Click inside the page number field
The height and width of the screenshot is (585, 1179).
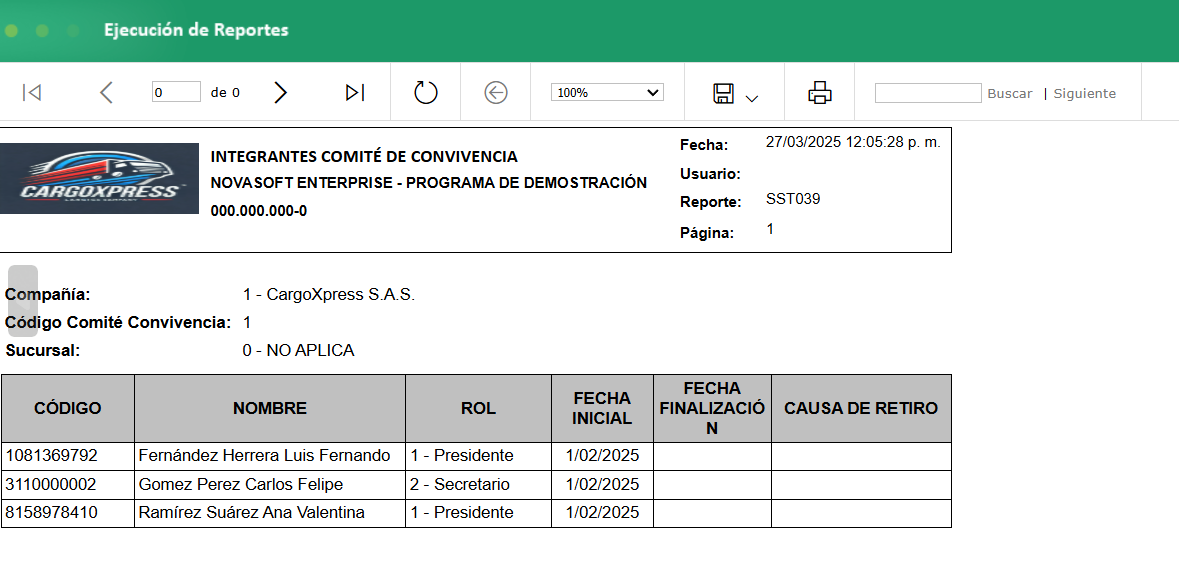click(x=176, y=91)
